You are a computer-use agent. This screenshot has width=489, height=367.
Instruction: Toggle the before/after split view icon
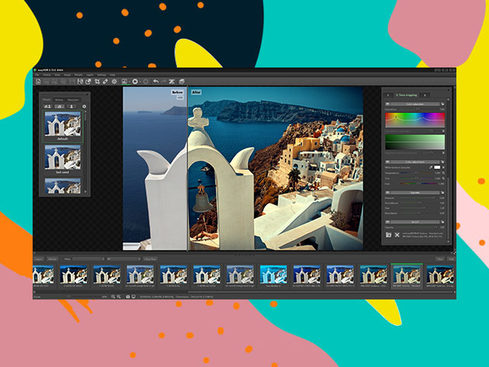(x=124, y=81)
